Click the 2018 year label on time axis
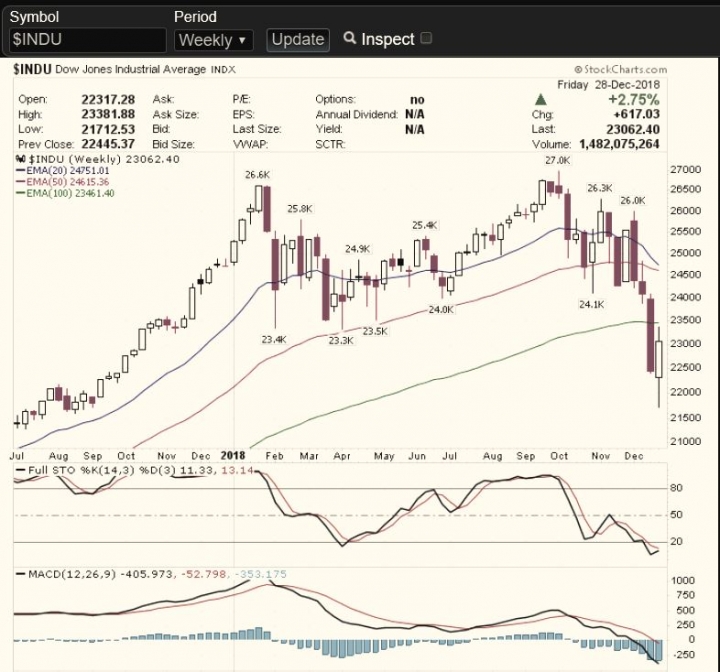Image resolution: width=720 pixels, height=672 pixels. pyautogui.click(x=233, y=455)
